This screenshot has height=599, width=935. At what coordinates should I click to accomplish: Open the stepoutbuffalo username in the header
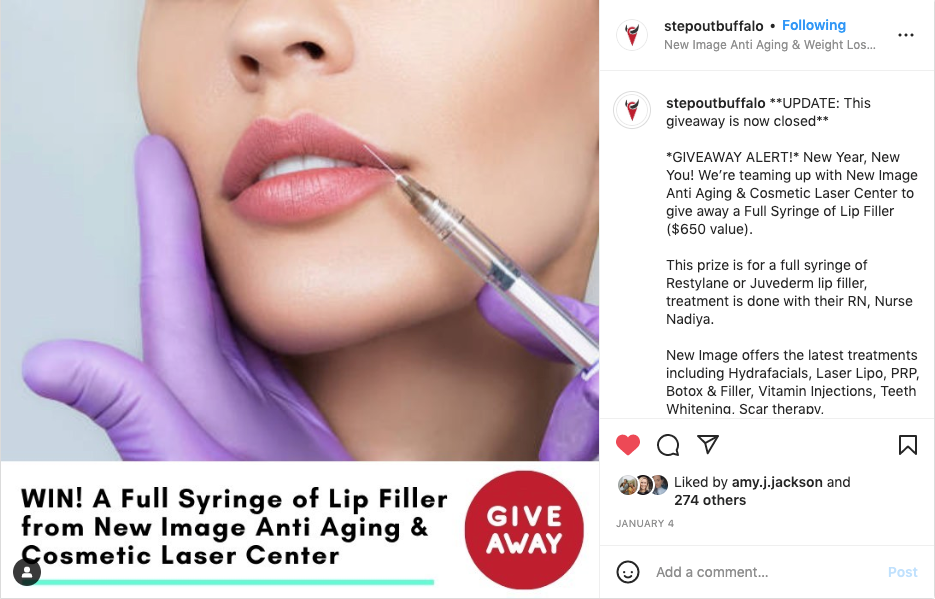(x=713, y=26)
